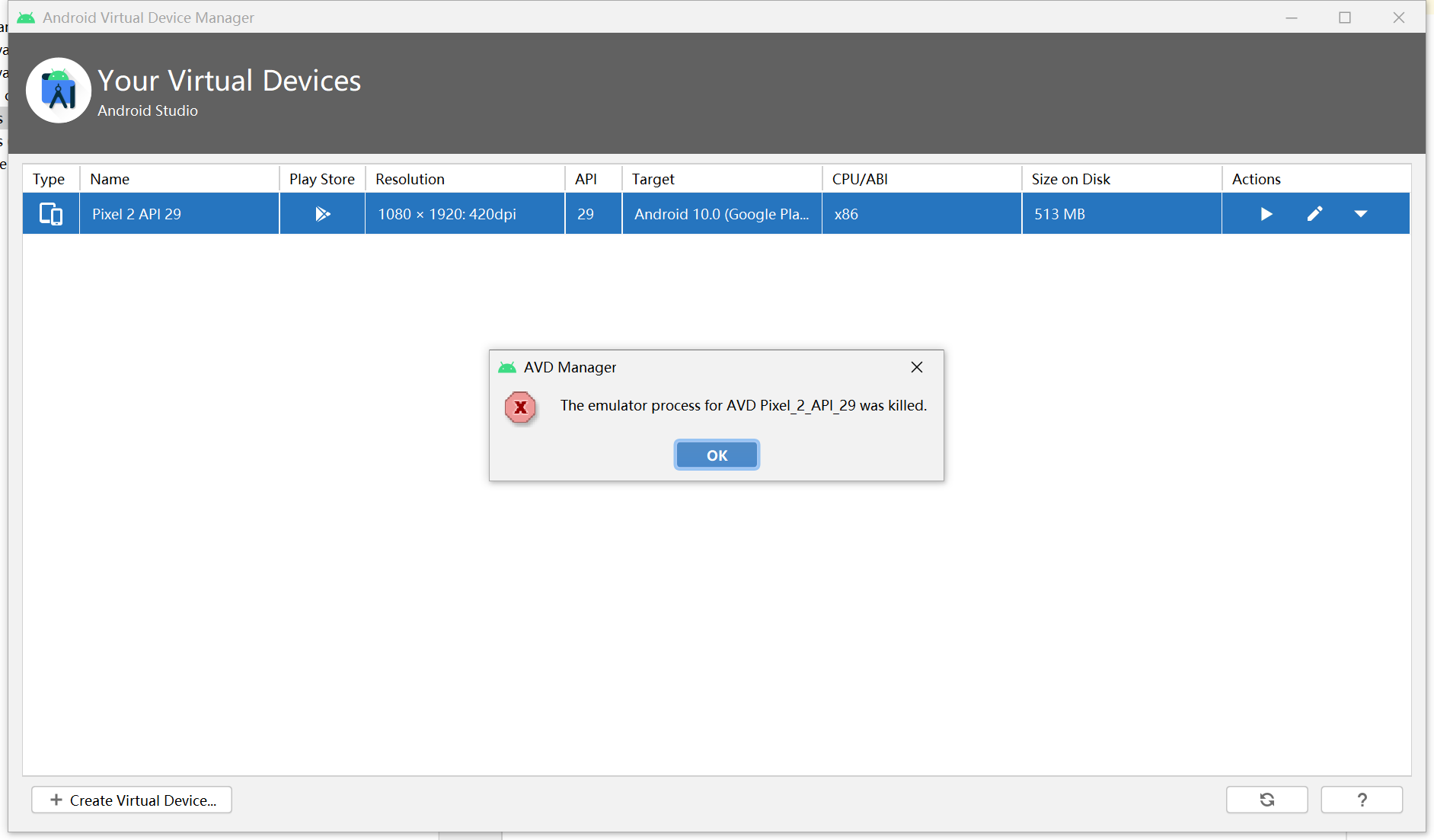1434x840 pixels.
Task: Click the Play Store icon in device row
Action: pos(323,214)
